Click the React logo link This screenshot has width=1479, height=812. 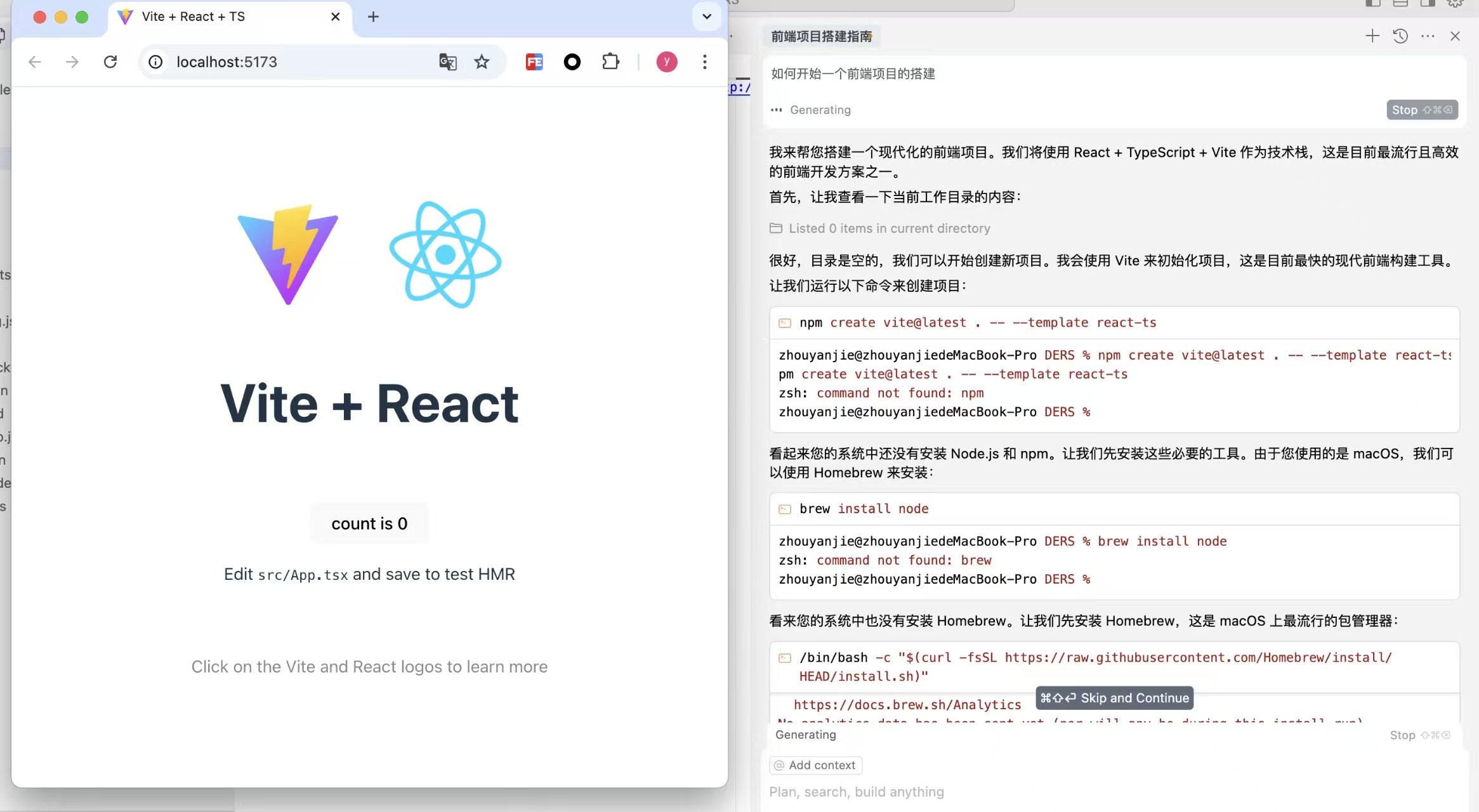point(445,254)
